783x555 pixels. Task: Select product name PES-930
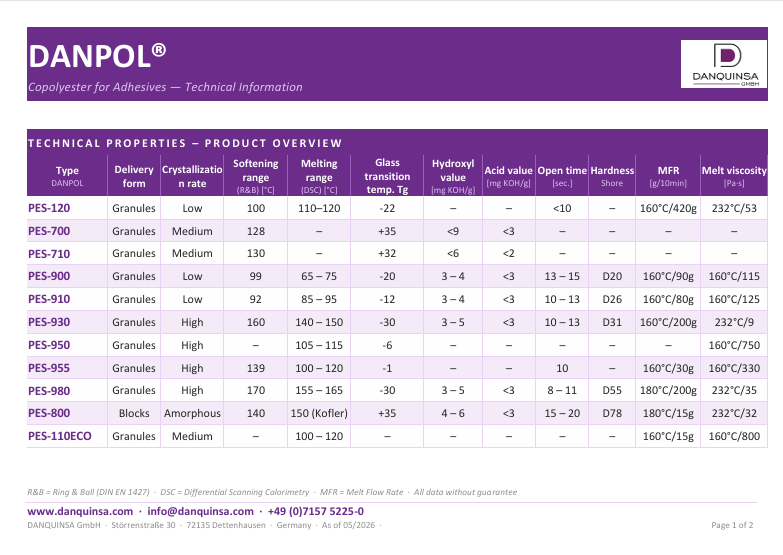(x=49, y=322)
